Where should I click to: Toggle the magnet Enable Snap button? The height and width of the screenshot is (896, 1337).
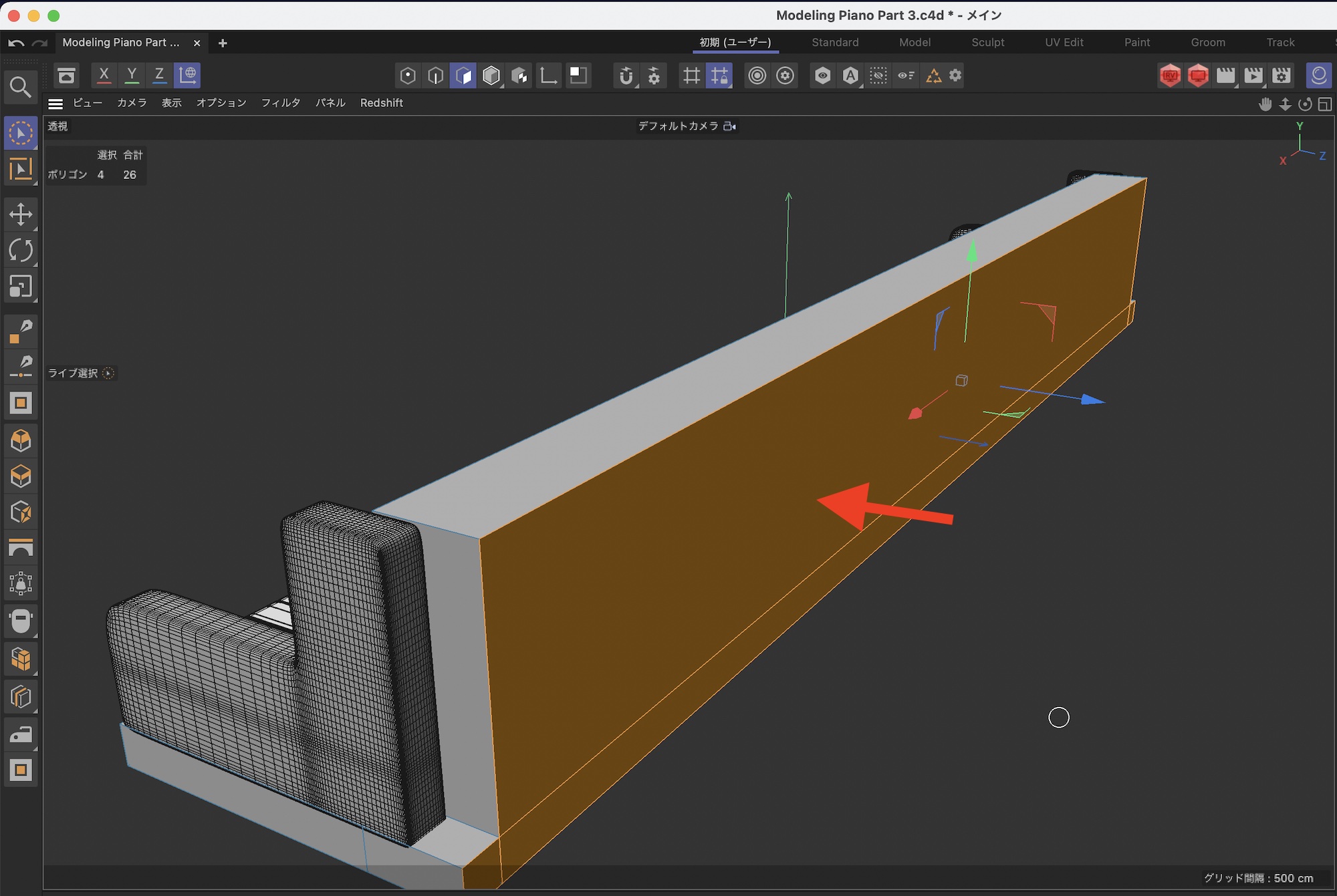pos(626,76)
